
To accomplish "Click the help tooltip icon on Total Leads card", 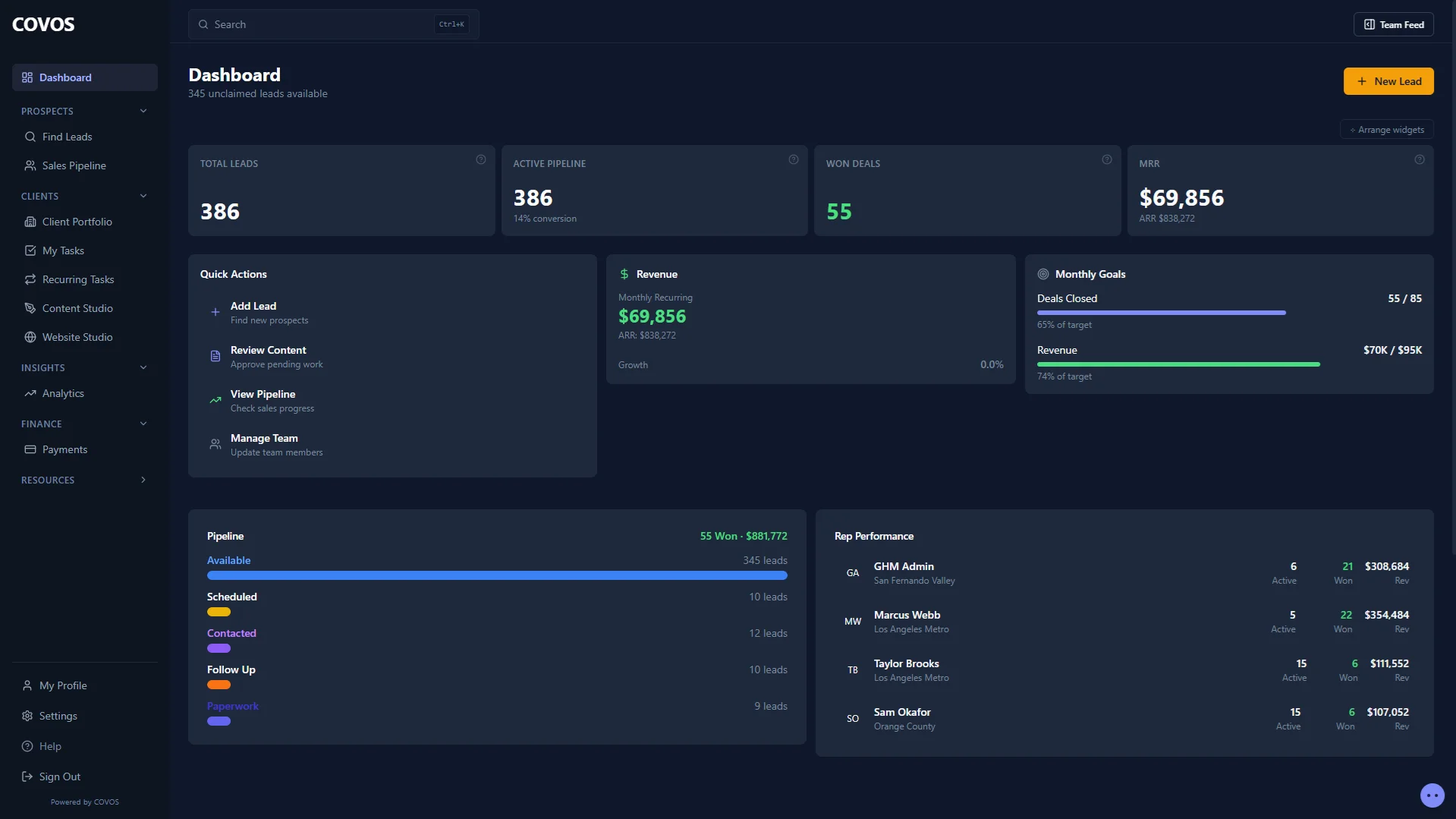I will coord(480,159).
